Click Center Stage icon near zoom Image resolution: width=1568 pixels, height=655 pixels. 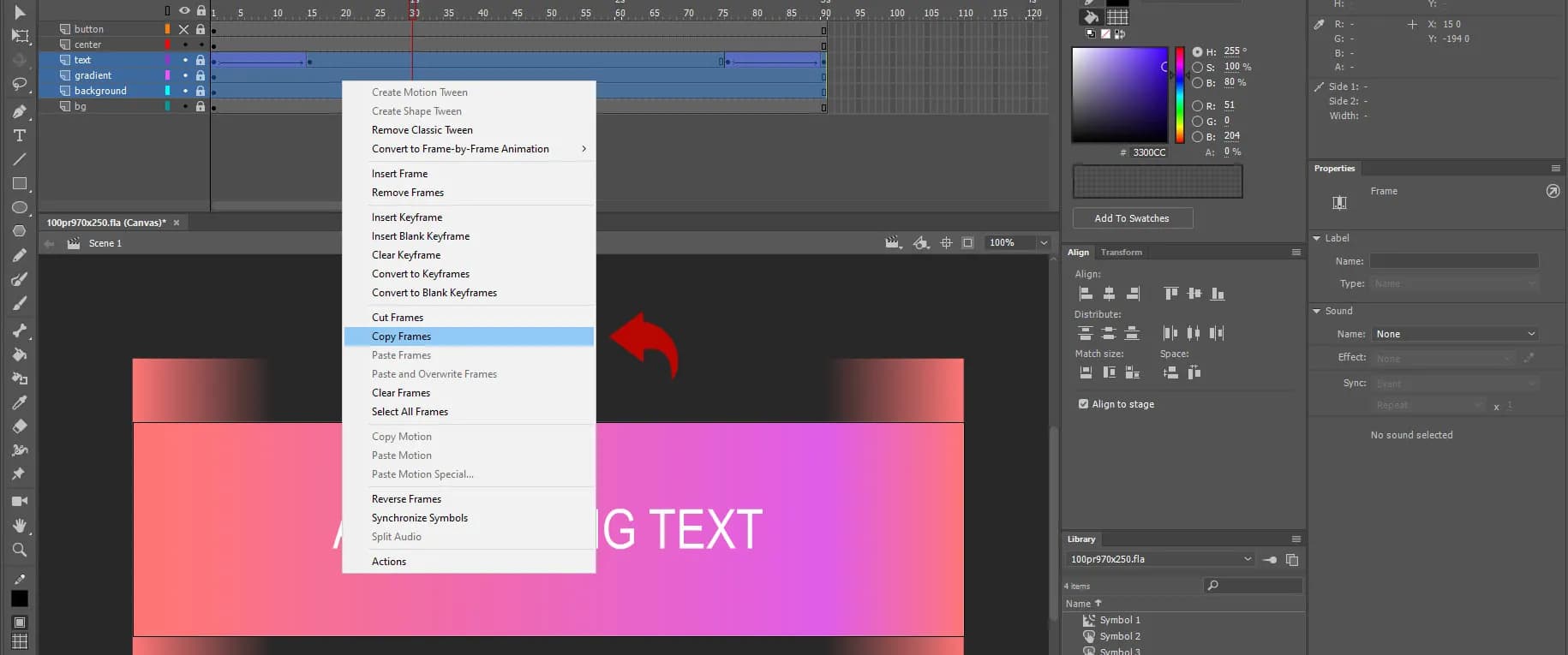pyautogui.click(x=946, y=243)
